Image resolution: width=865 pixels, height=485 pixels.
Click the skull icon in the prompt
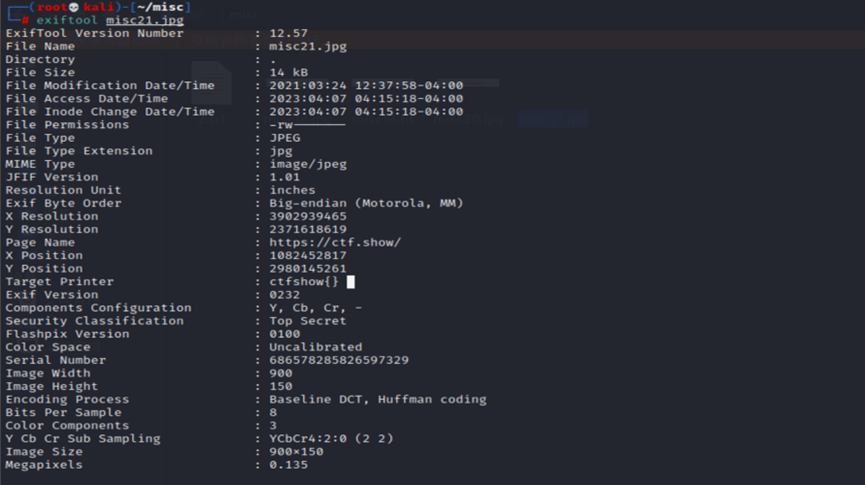coord(74,7)
